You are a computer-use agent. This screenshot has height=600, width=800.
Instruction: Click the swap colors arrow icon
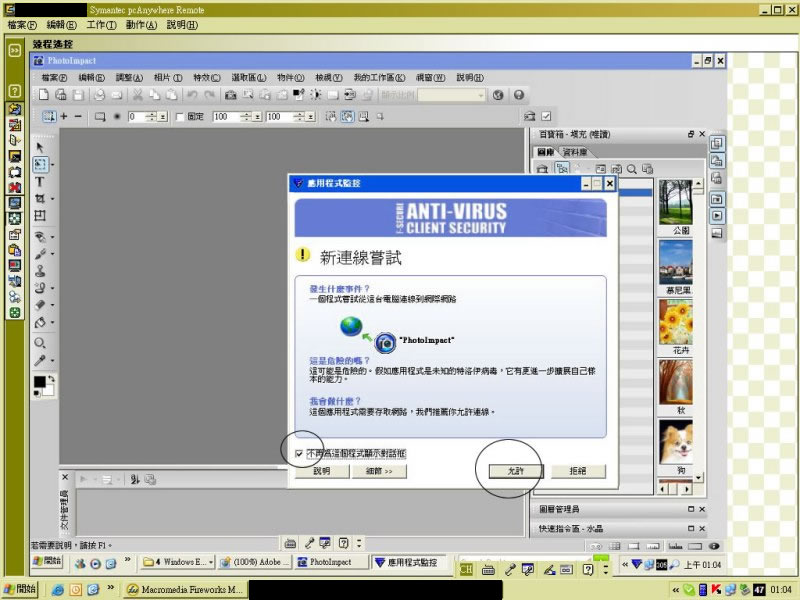point(51,379)
